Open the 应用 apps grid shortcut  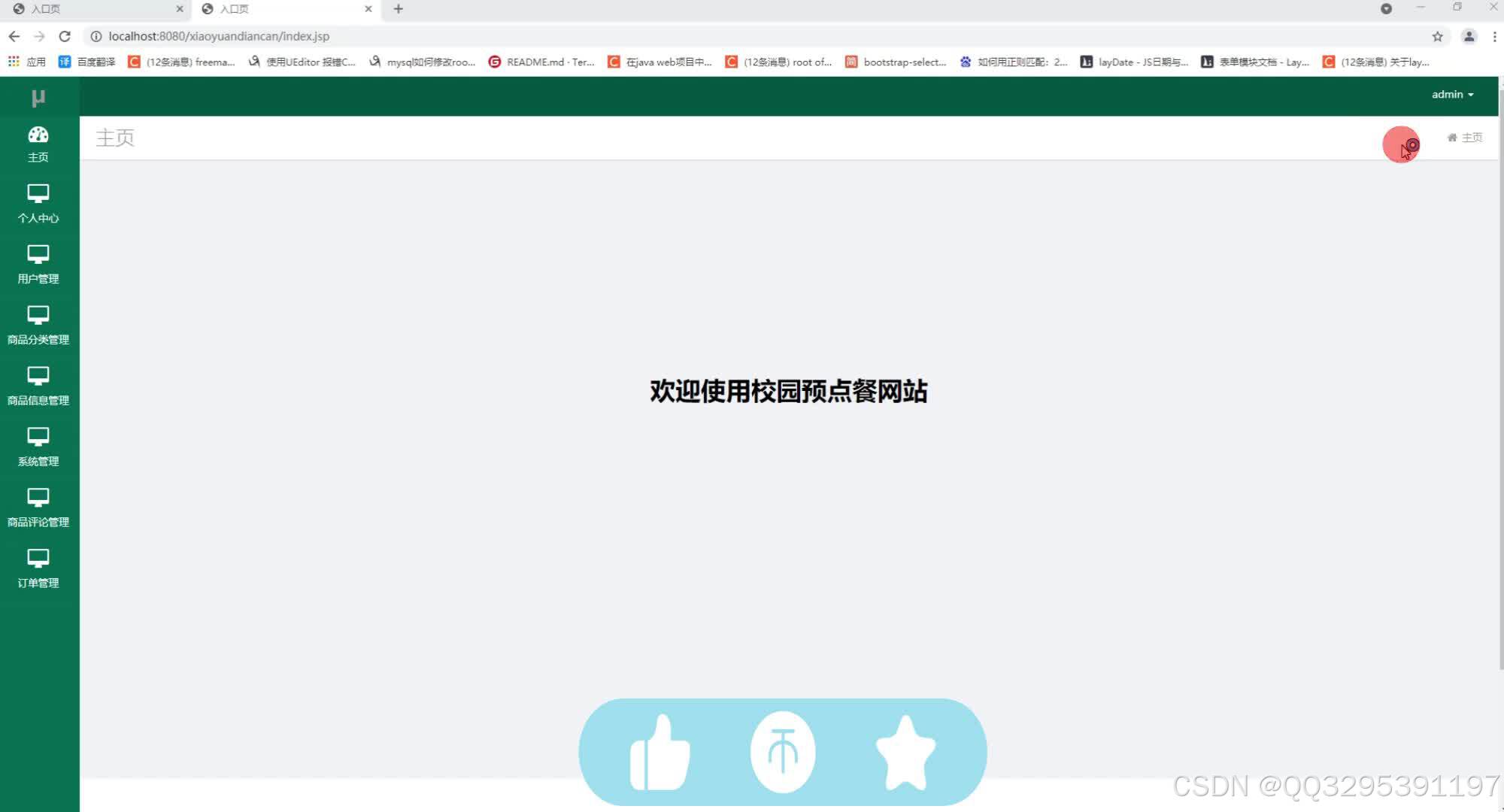click(27, 62)
